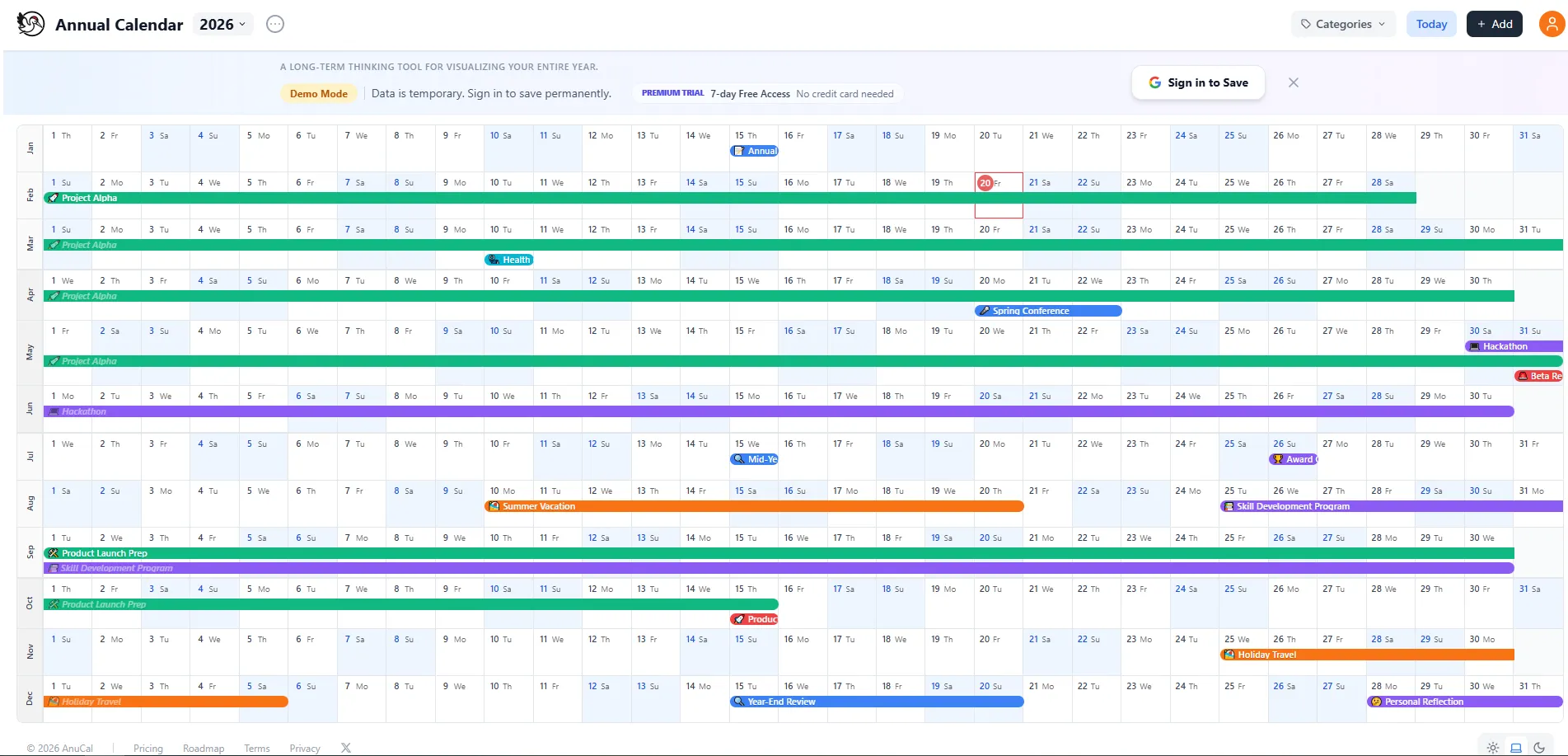Sign in to Save with Google
Viewport: 1568px width, 756px height.
pos(1198,82)
